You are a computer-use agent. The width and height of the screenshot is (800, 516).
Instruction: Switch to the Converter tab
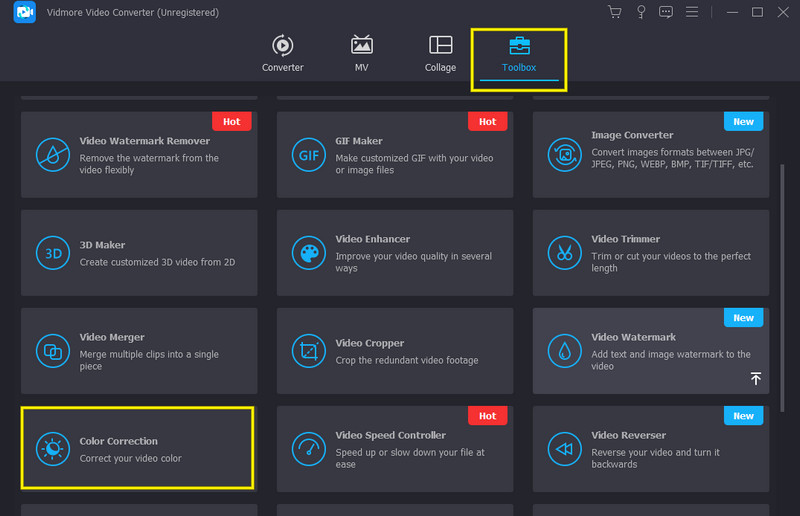coord(282,53)
